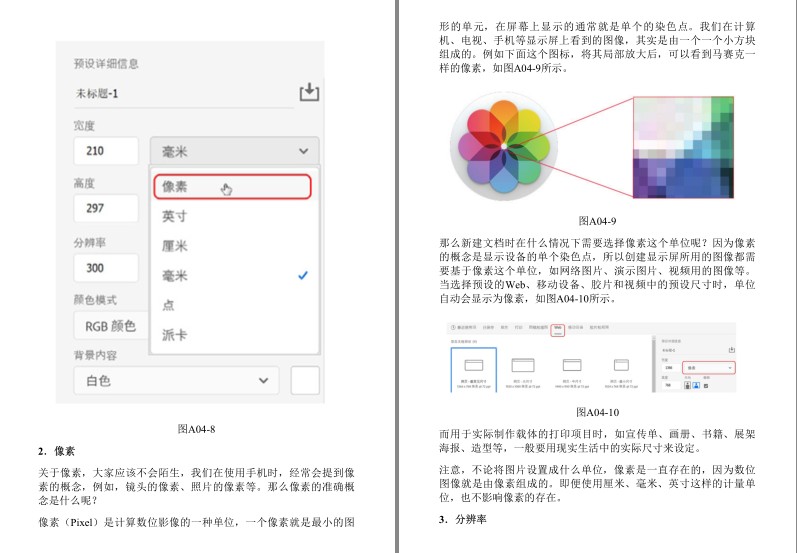Open the 像素 unit dropdown in Figure A04-10

coord(709,368)
